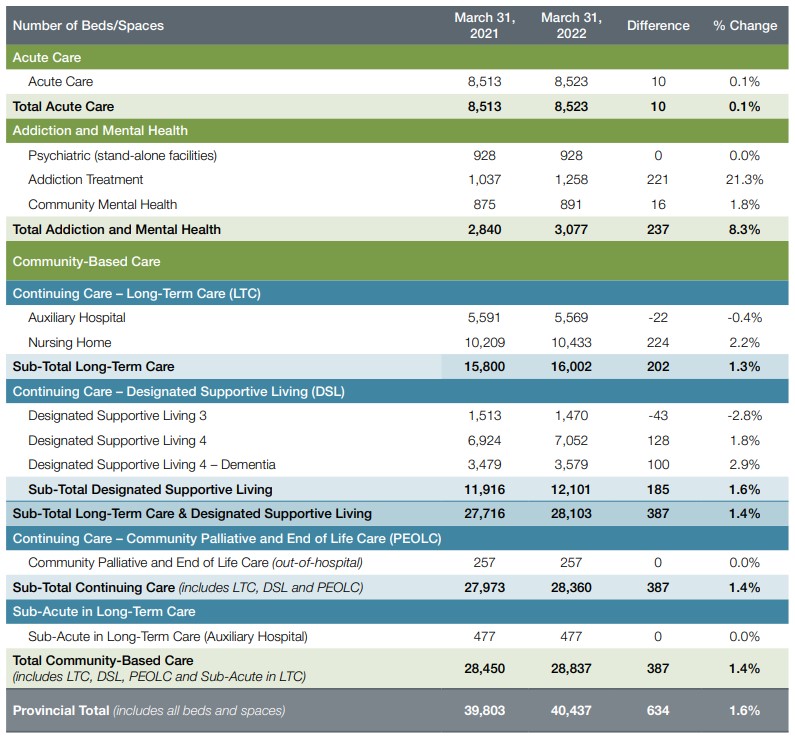Select the 'Designated Supportive Living 4 – Dementia' label
The image size is (795, 737).
(152, 464)
